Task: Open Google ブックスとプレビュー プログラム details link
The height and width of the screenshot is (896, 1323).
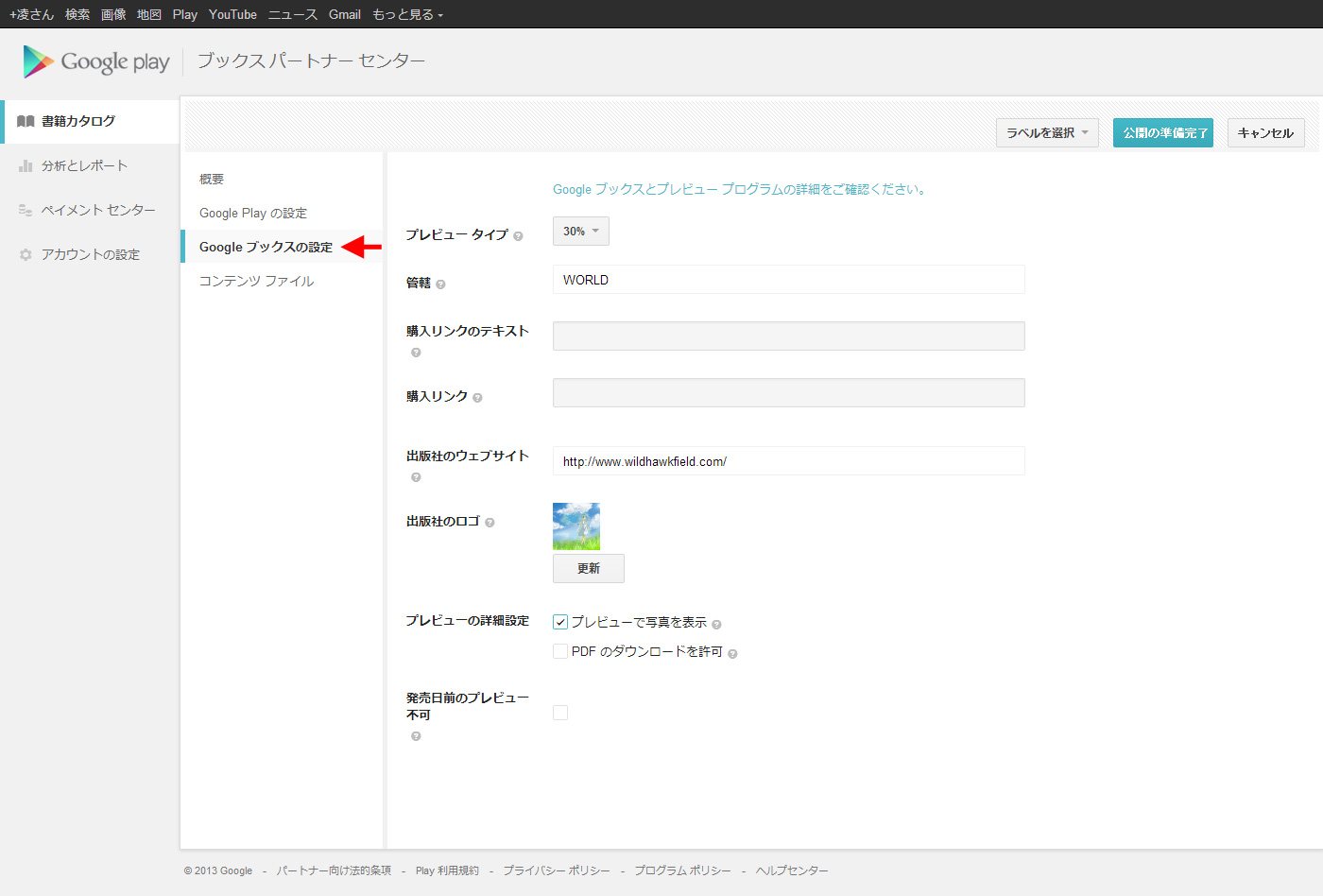Action: coord(739,190)
